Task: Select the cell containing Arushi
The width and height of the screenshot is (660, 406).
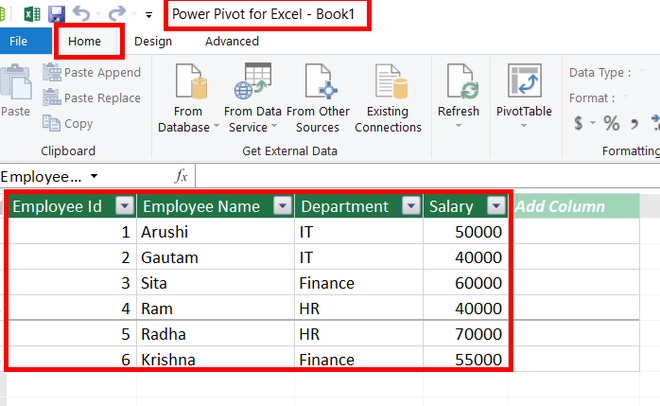Action: [x=215, y=231]
